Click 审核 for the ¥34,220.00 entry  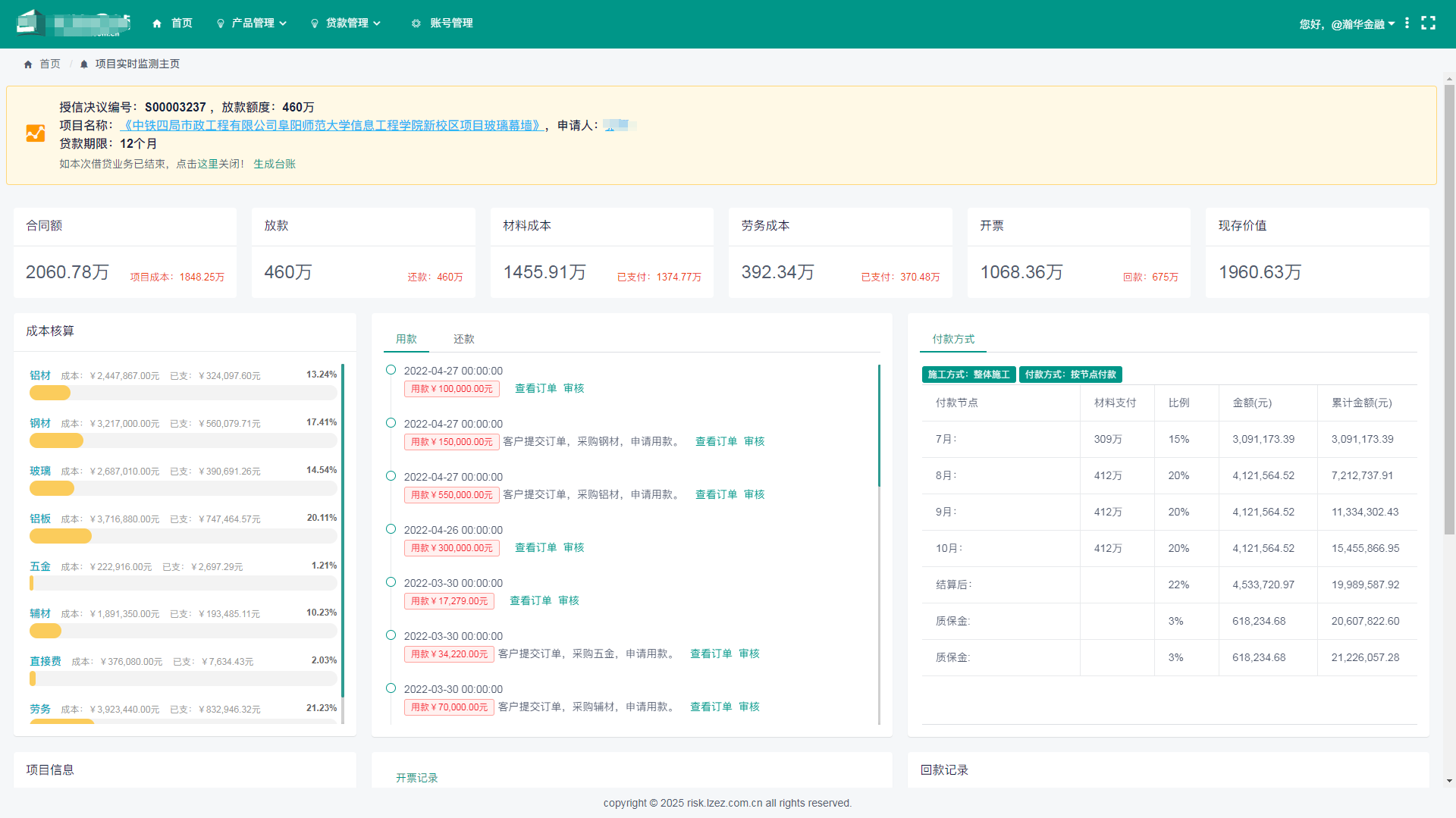click(748, 653)
